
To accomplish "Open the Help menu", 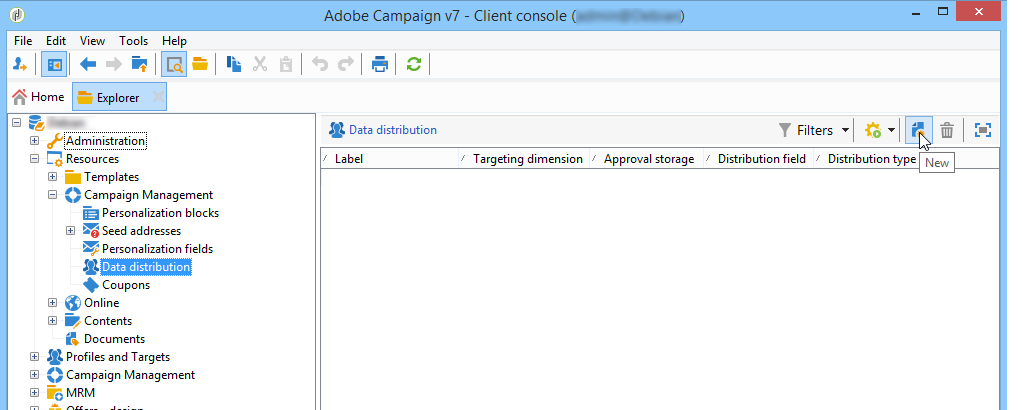I will (174, 40).
